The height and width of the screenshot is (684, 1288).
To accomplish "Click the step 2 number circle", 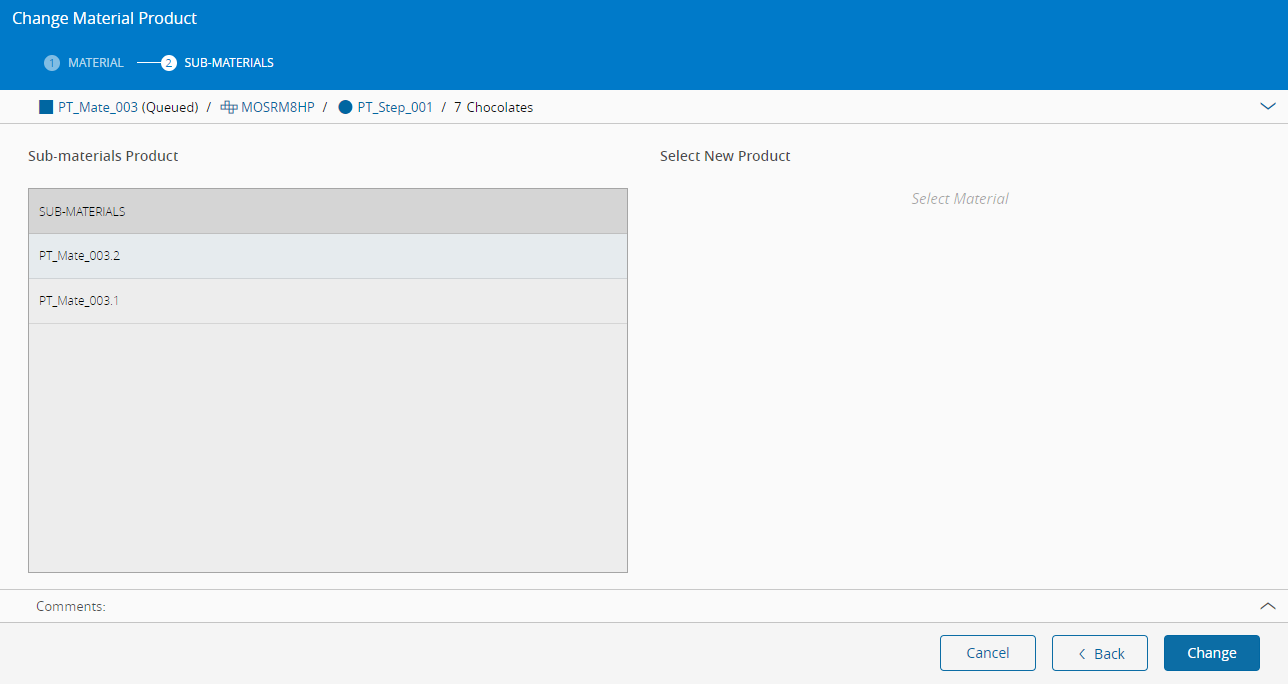I will 169,63.
